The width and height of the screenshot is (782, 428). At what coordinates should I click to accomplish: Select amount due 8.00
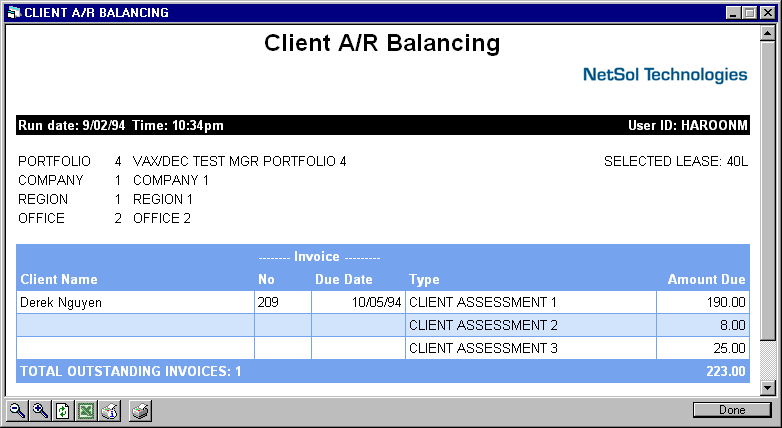(733, 325)
